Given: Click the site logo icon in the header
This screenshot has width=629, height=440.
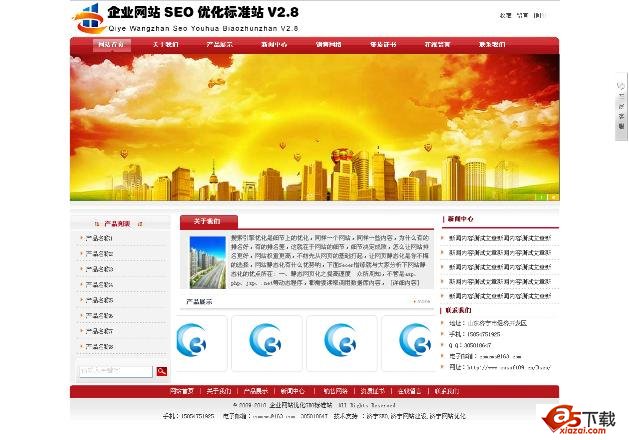Looking at the screenshot, I should (x=89, y=18).
